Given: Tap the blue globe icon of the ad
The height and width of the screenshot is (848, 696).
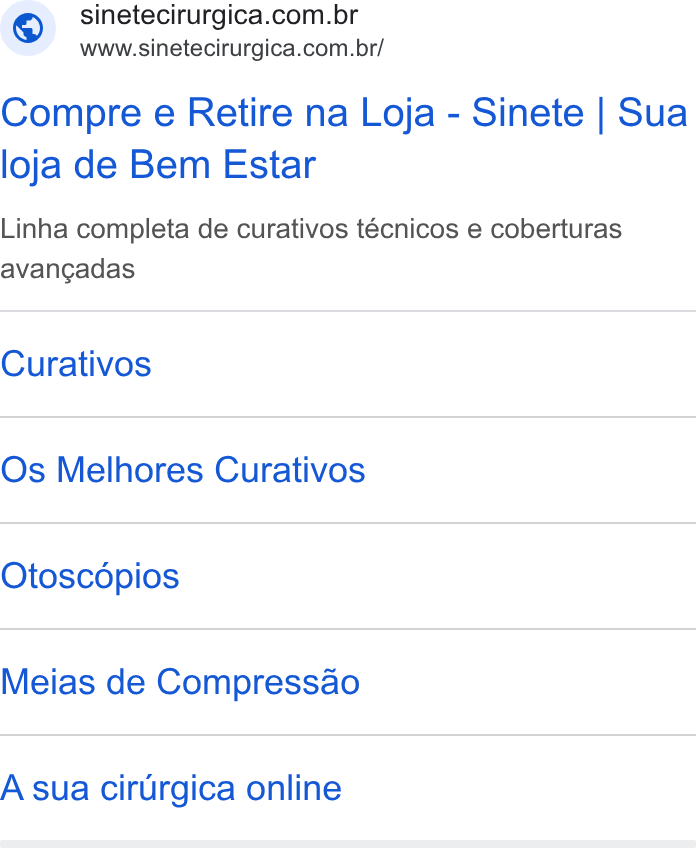Looking at the screenshot, I should coord(28,28).
